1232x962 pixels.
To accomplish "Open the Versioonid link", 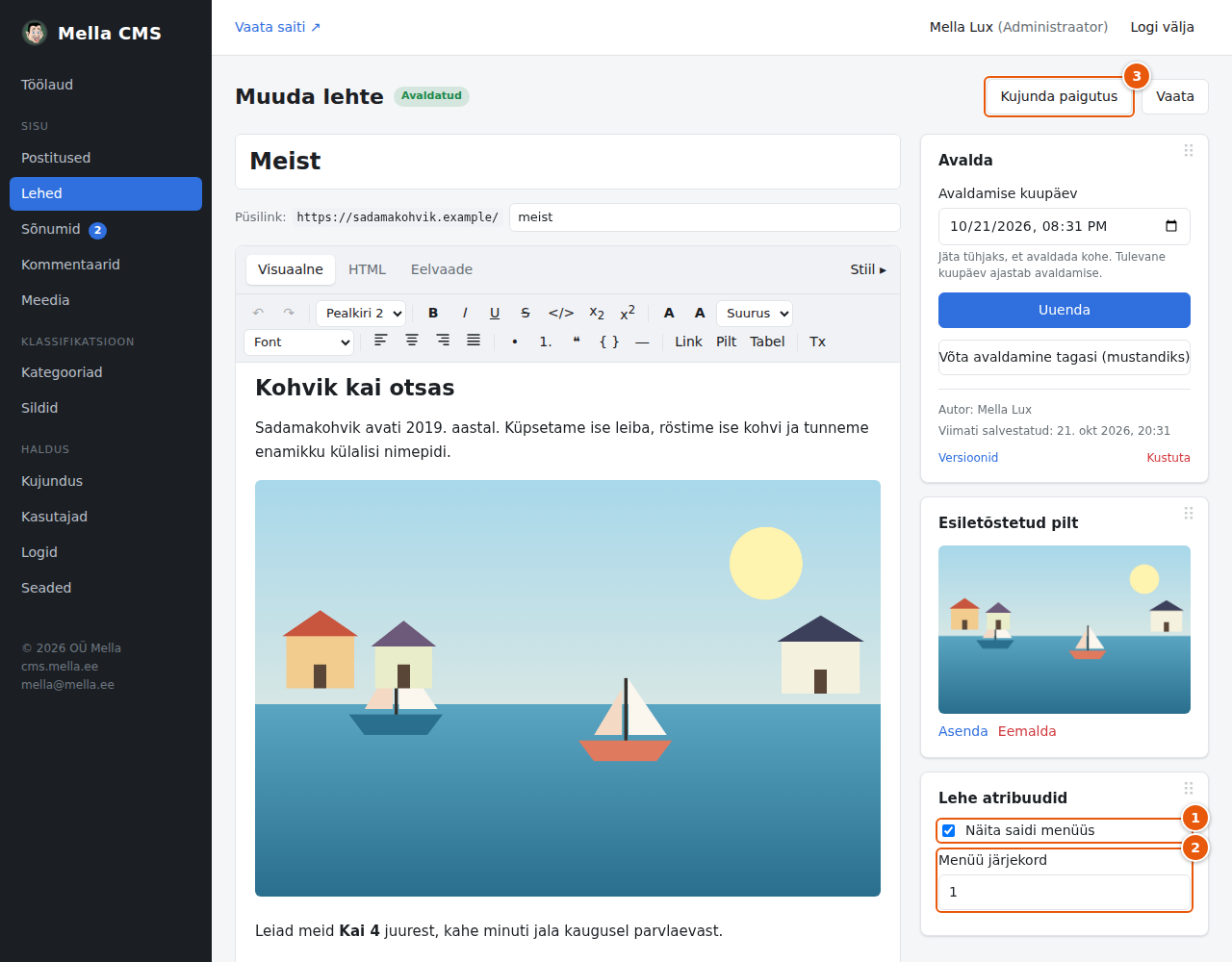I will pos(968,458).
